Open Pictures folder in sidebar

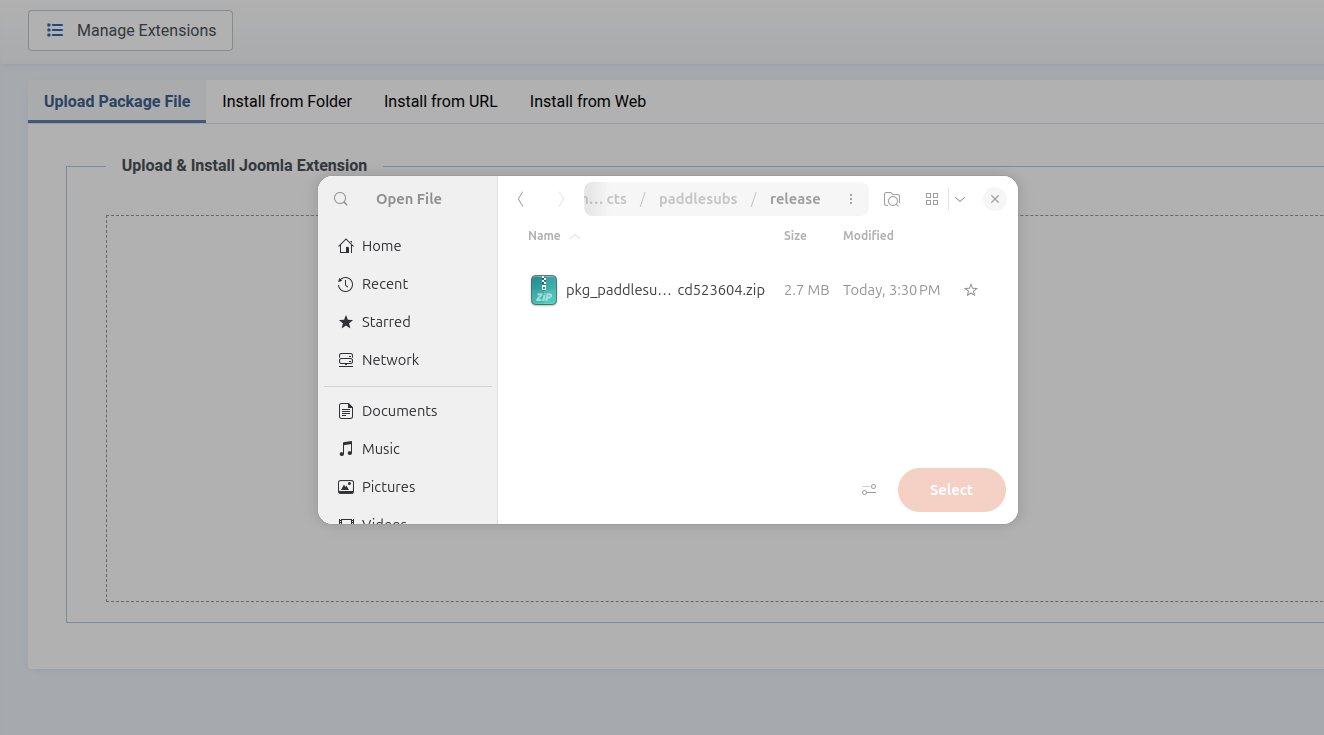(x=408, y=487)
